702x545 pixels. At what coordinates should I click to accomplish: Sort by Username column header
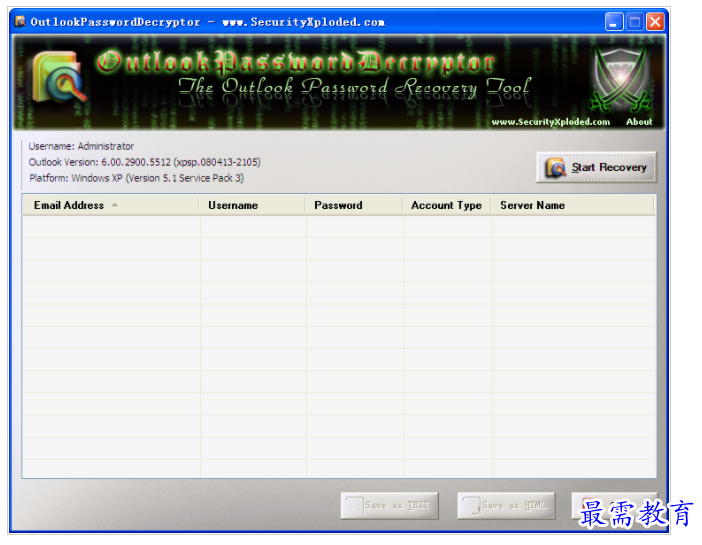pos(252,205)
